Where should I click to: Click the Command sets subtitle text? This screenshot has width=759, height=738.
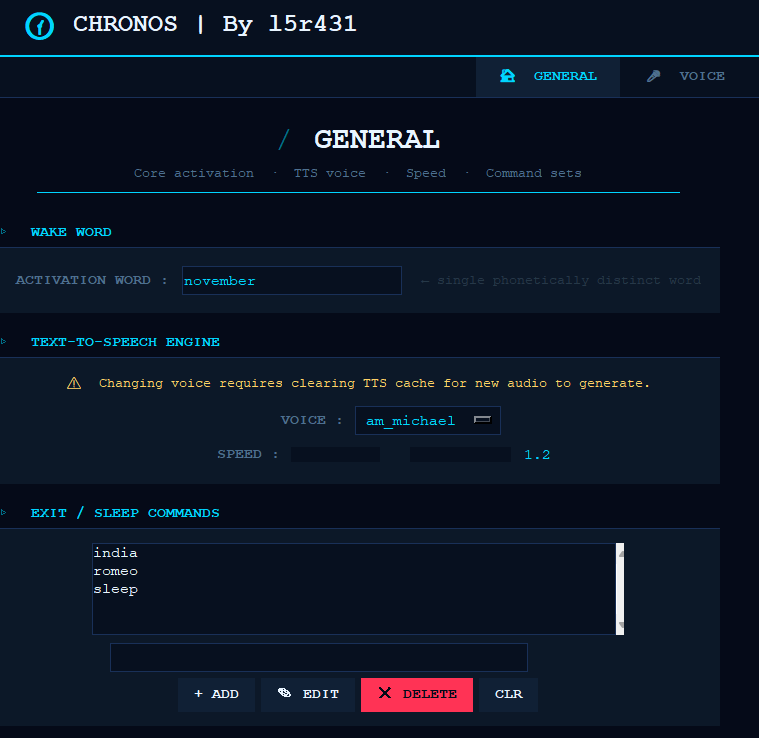pos(533,173)
